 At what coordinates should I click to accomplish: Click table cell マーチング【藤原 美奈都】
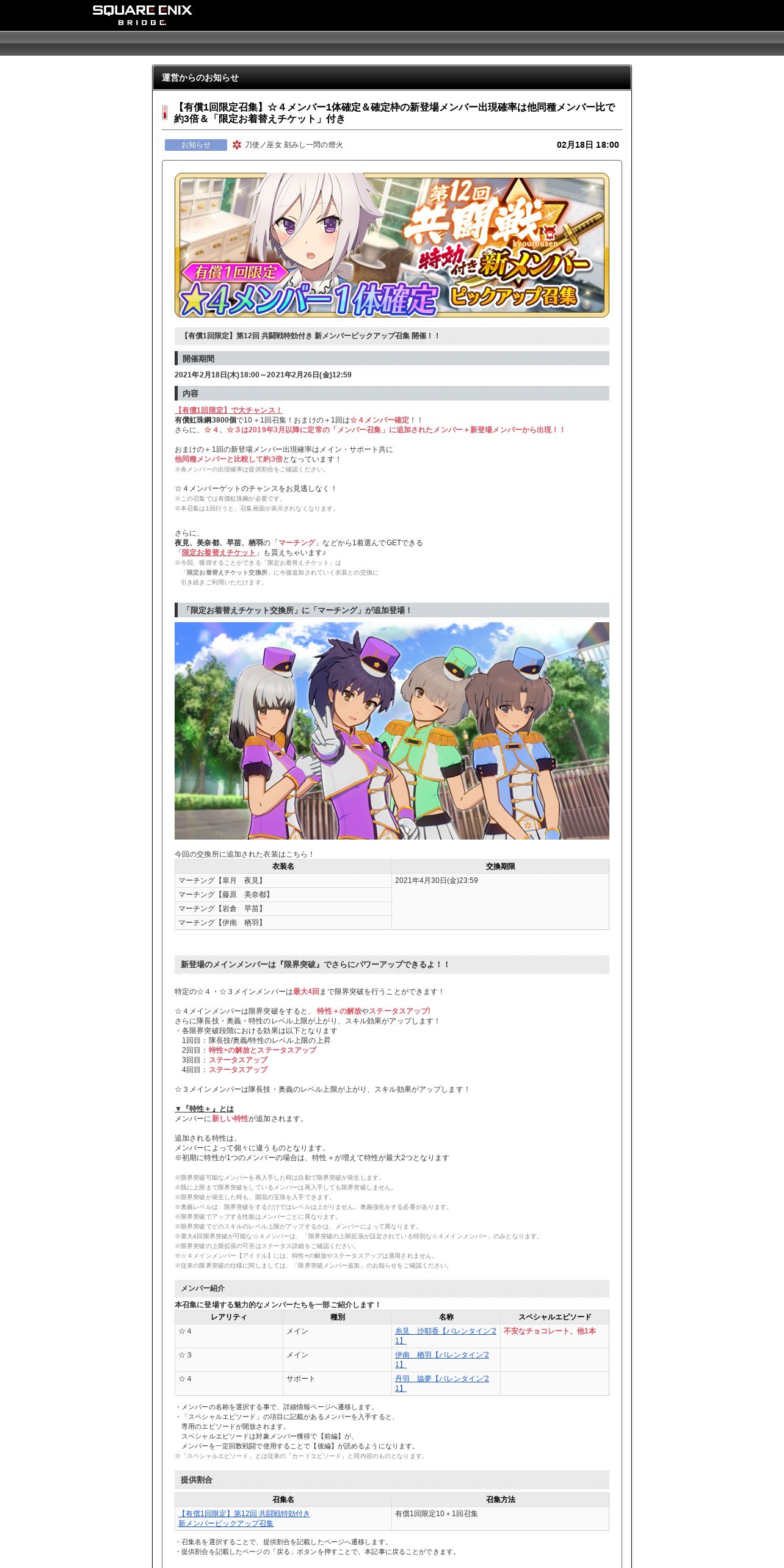[283, 895]
